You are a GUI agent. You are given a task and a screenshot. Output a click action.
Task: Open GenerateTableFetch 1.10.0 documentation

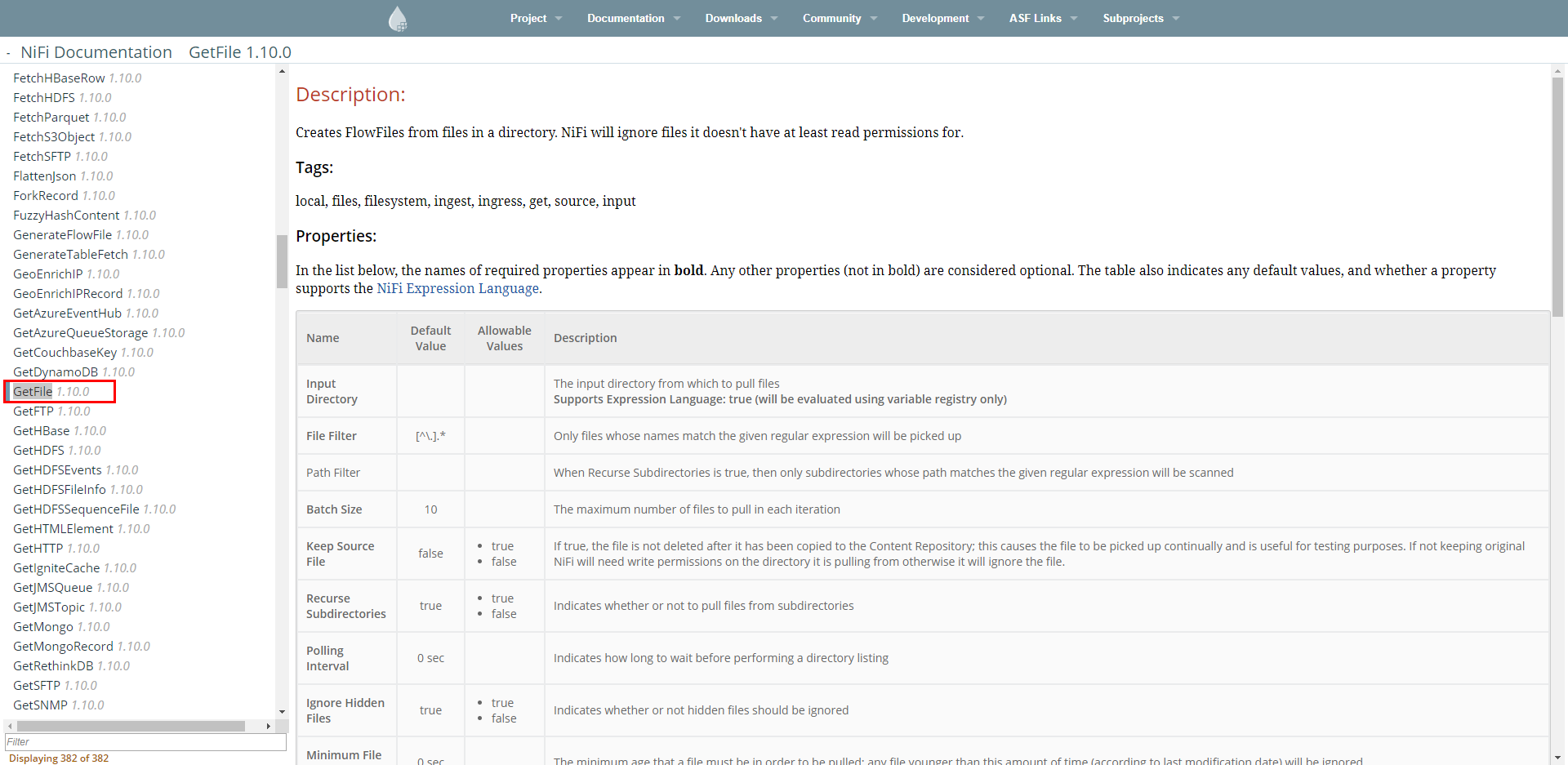click(x=89, y=255)
